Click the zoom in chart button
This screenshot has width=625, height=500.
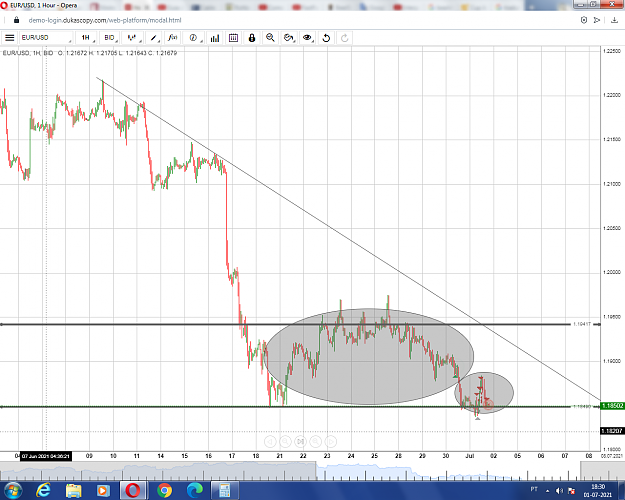pos(316,441)
